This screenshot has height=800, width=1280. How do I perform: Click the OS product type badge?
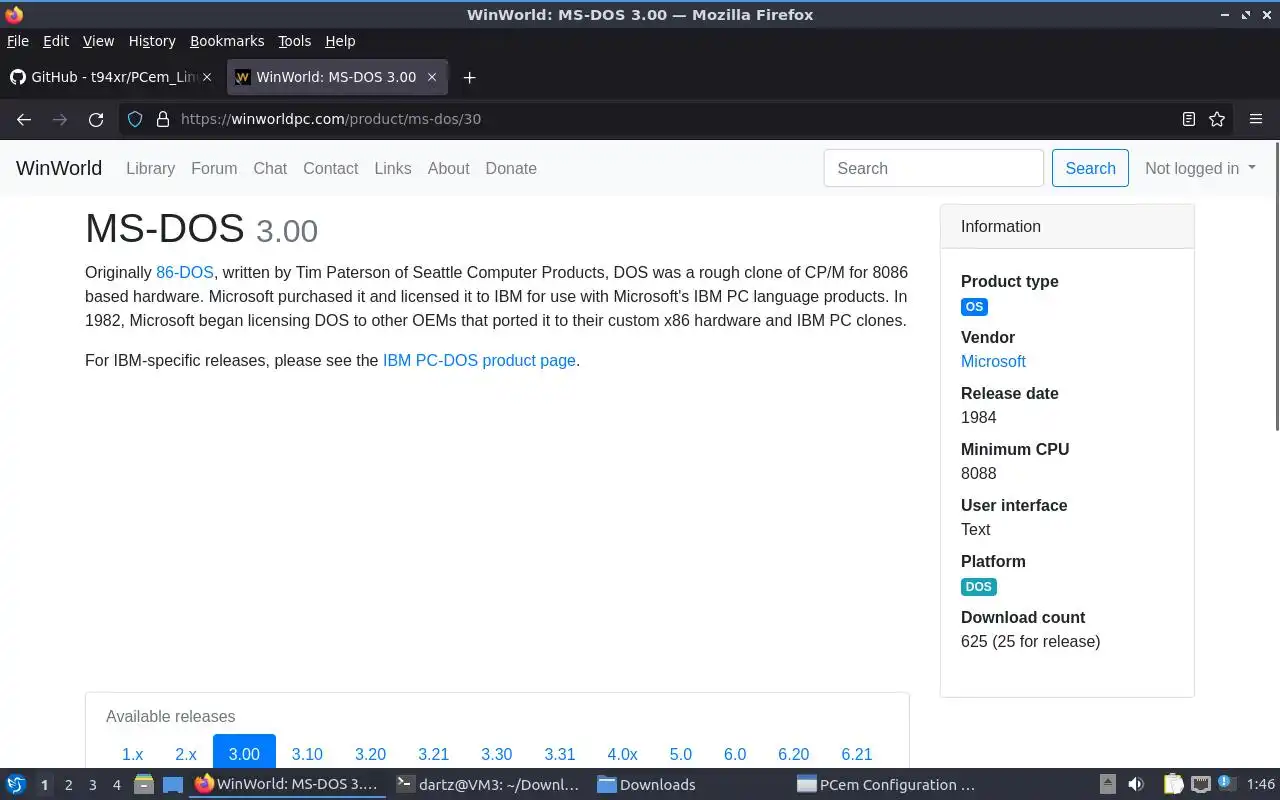coord(974,307)
